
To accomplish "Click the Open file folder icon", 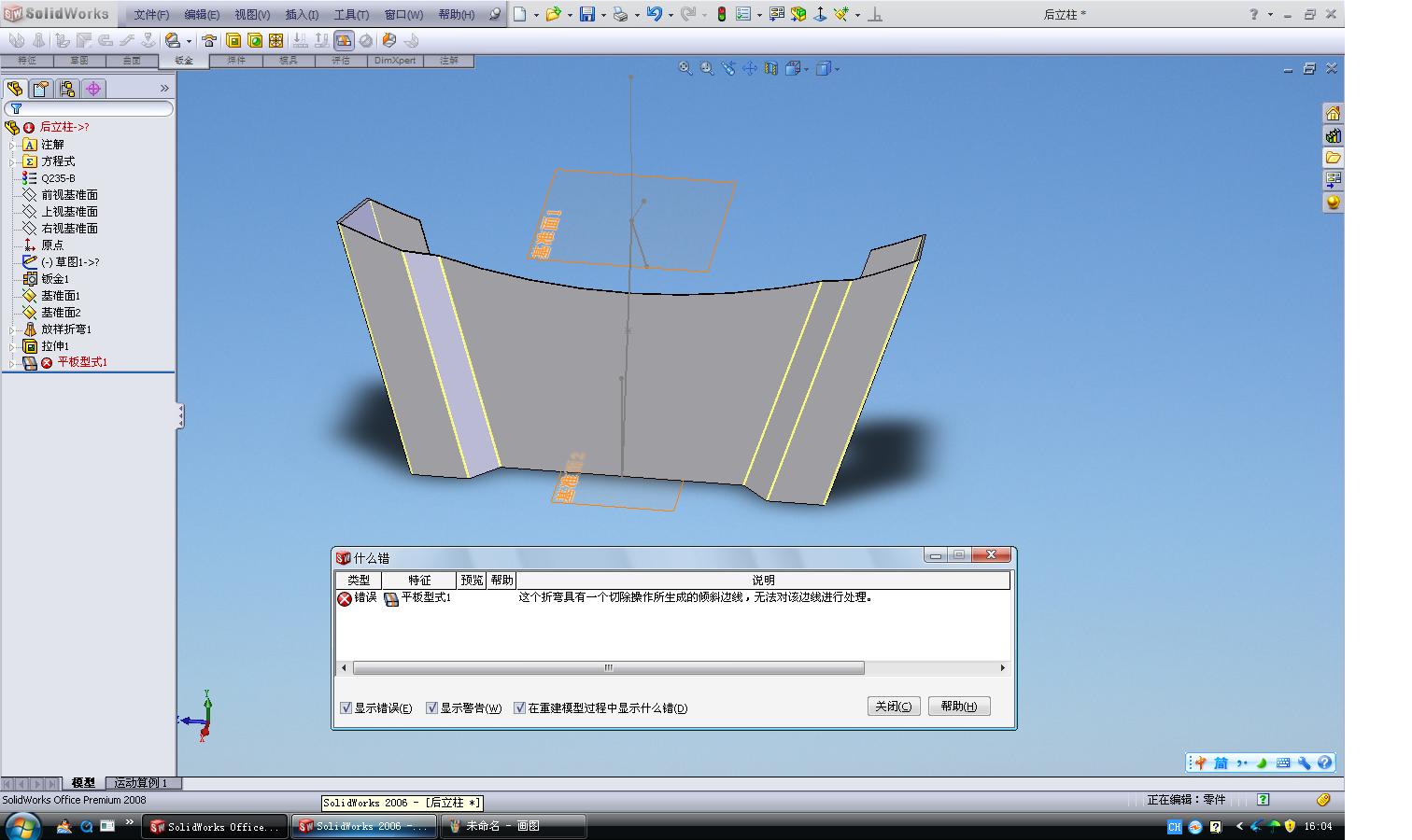I will coord(554,14).
